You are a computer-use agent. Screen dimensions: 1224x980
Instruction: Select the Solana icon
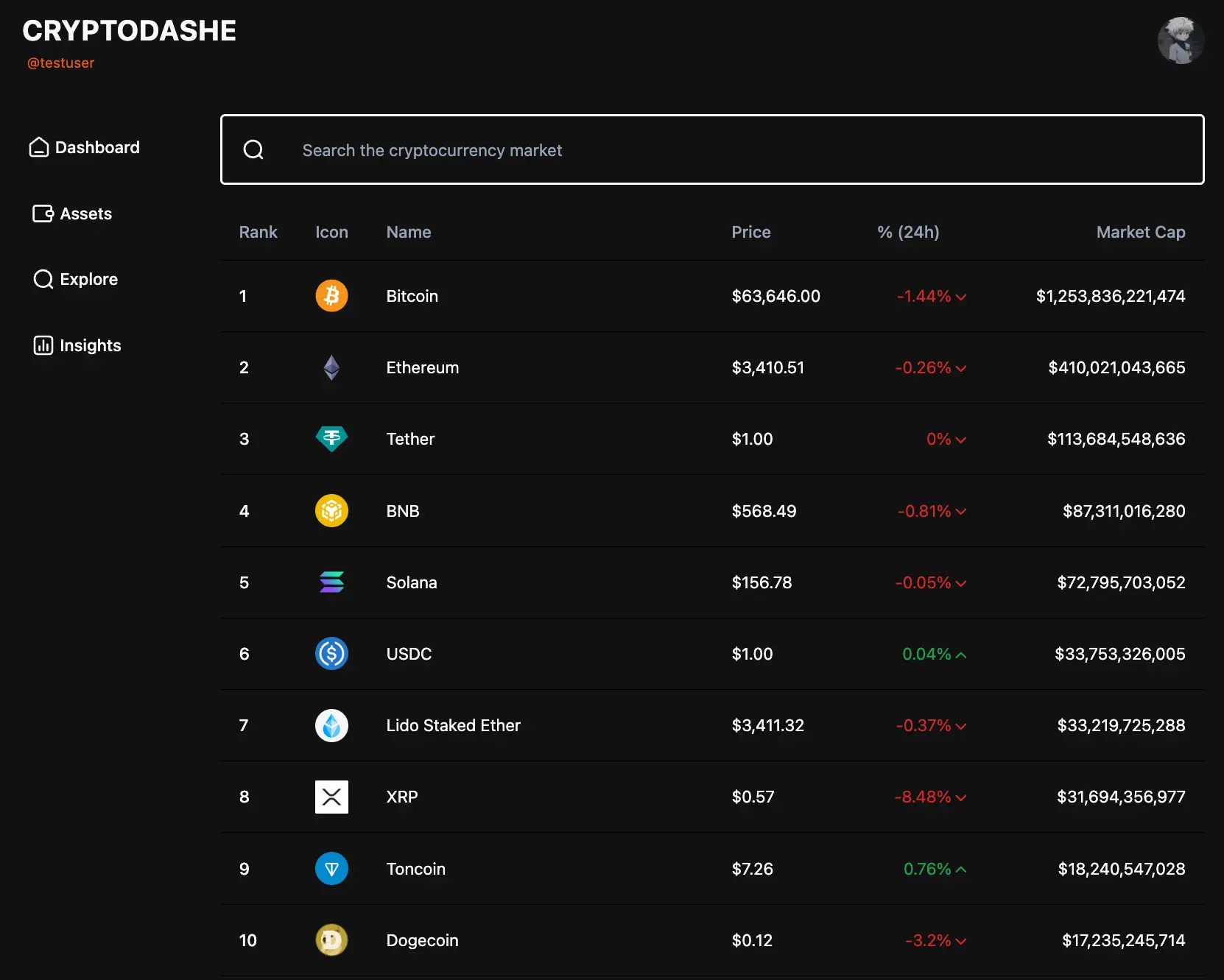tap(331, 582)
